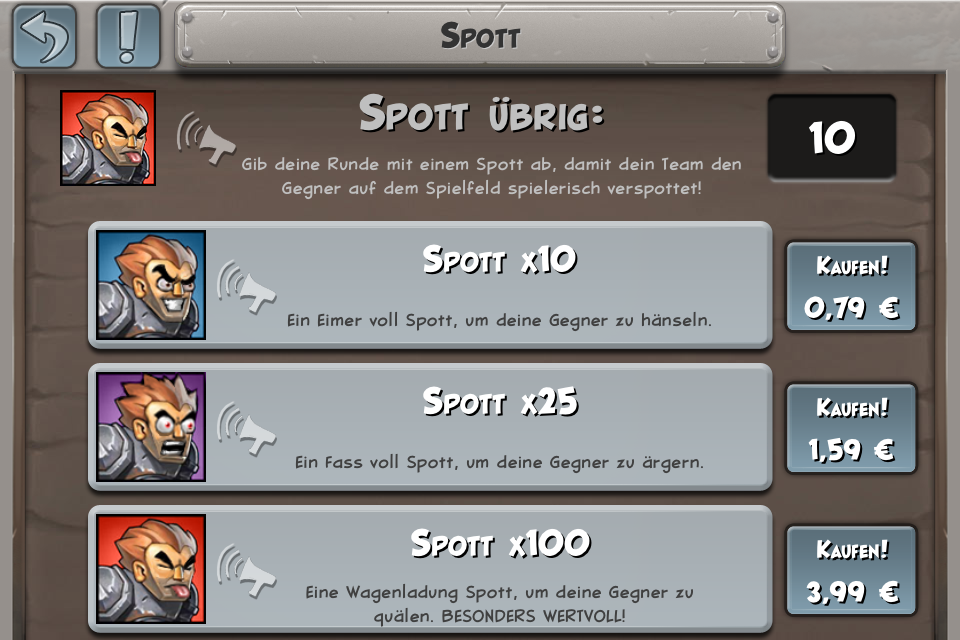Screen dimensions: 960x640
Task: Select the red hero portrait in Spott x100
Action: click(x=151, y=569)
